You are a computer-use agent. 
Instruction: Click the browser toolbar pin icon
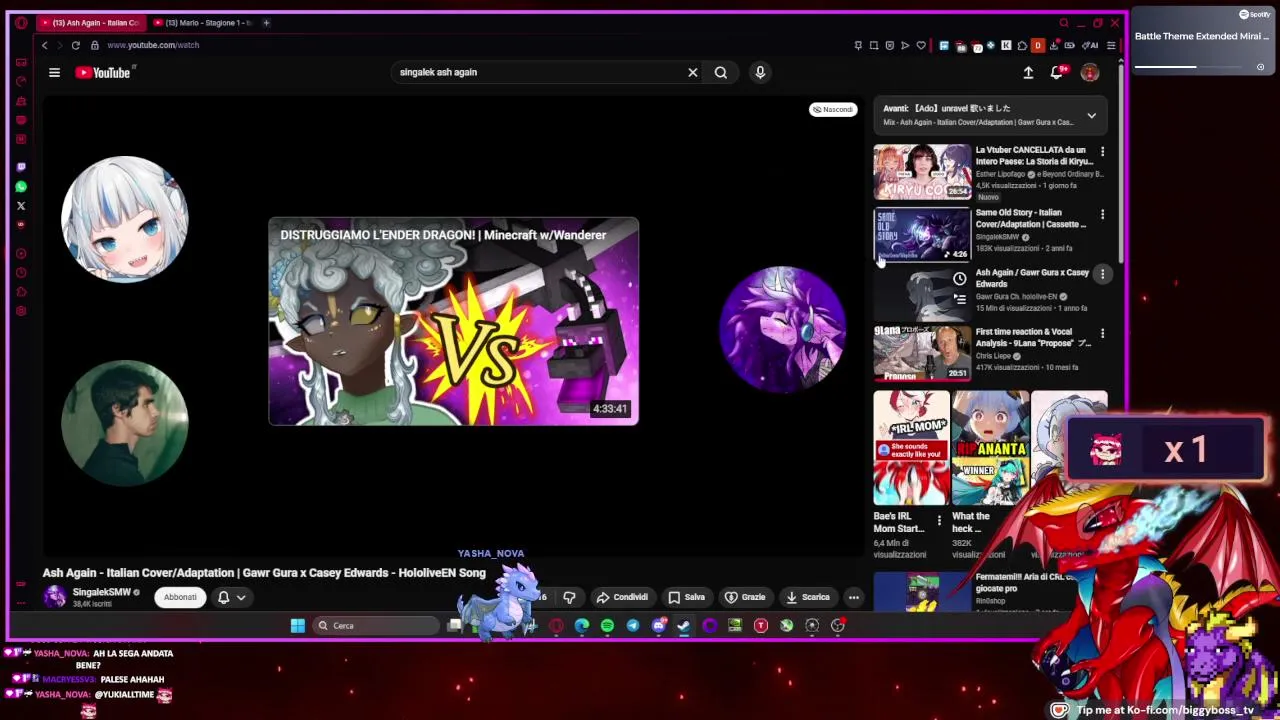pyautogui.click(x=858, y=45)
